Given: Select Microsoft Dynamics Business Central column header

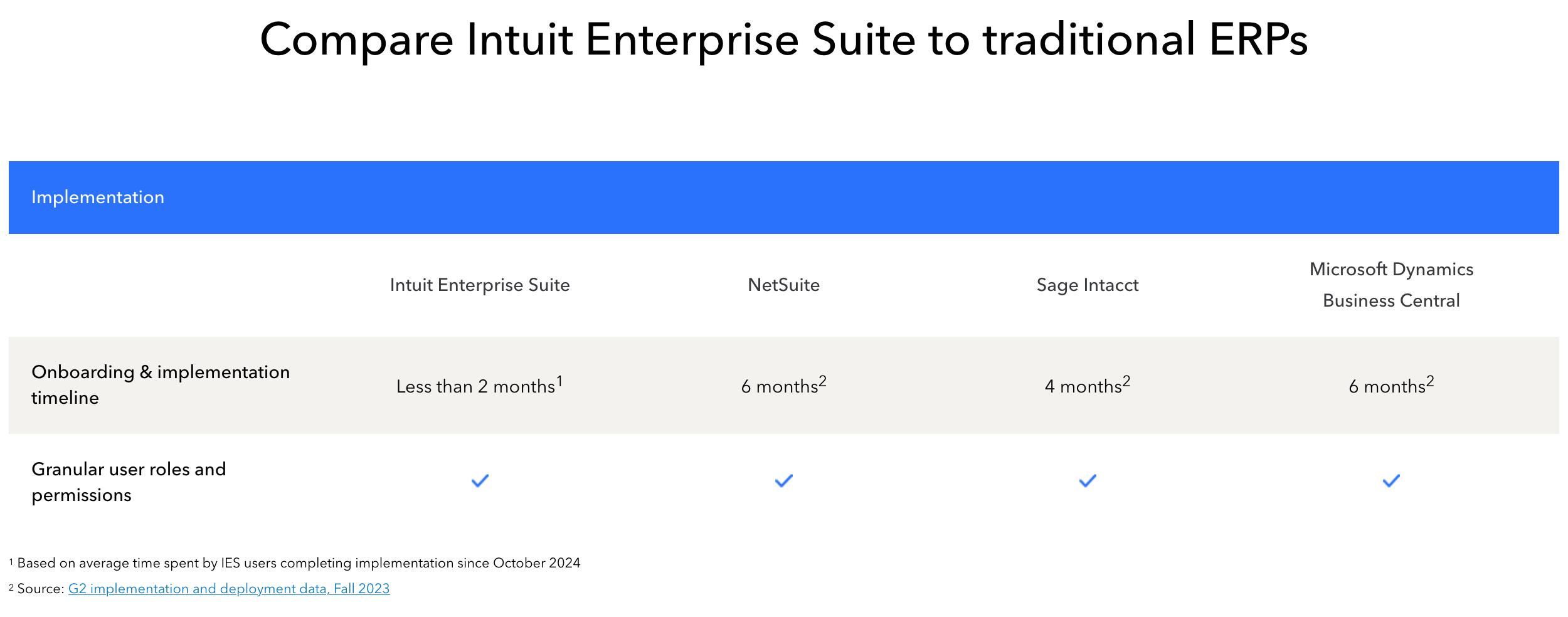Looking at the screenshot, I should pyautogui.click(x=1391, y=285).
